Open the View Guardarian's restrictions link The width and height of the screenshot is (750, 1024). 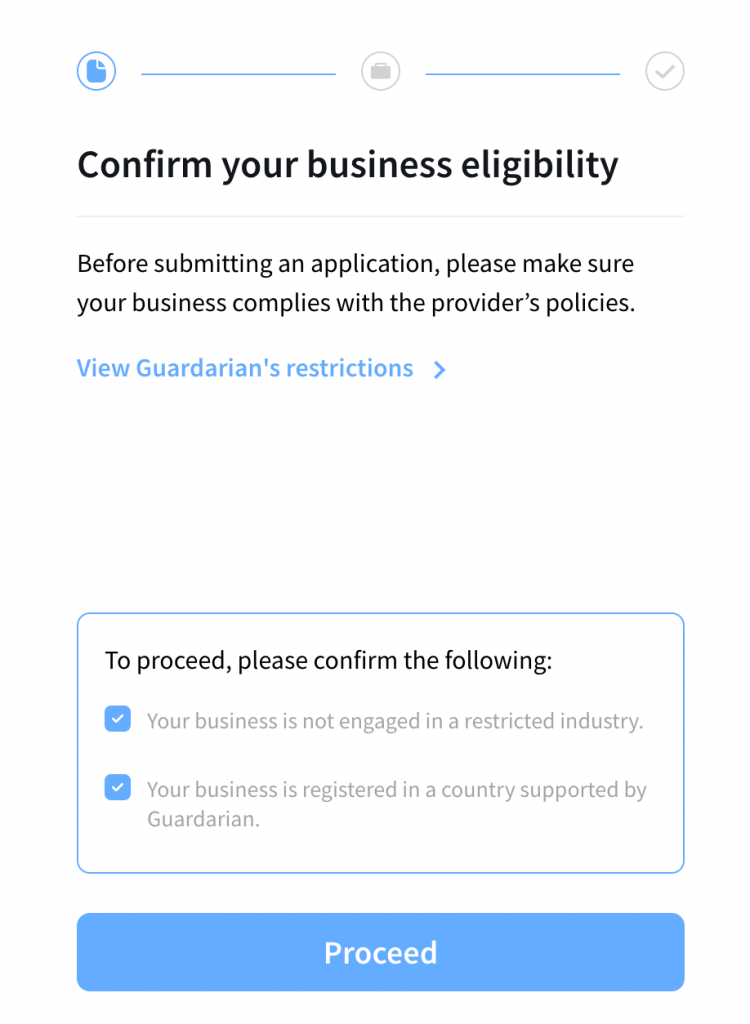(245, 368)
